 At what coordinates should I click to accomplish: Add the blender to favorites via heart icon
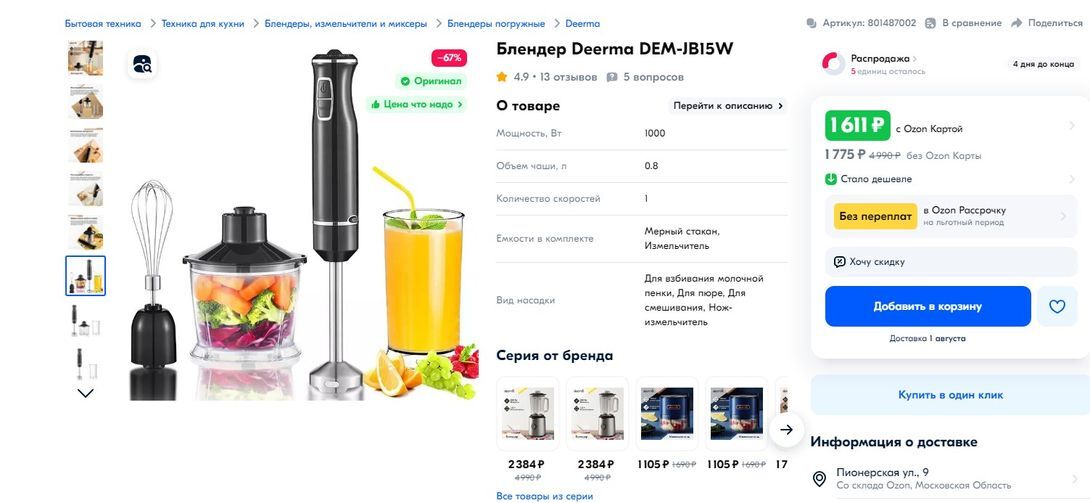(1057, 306)
